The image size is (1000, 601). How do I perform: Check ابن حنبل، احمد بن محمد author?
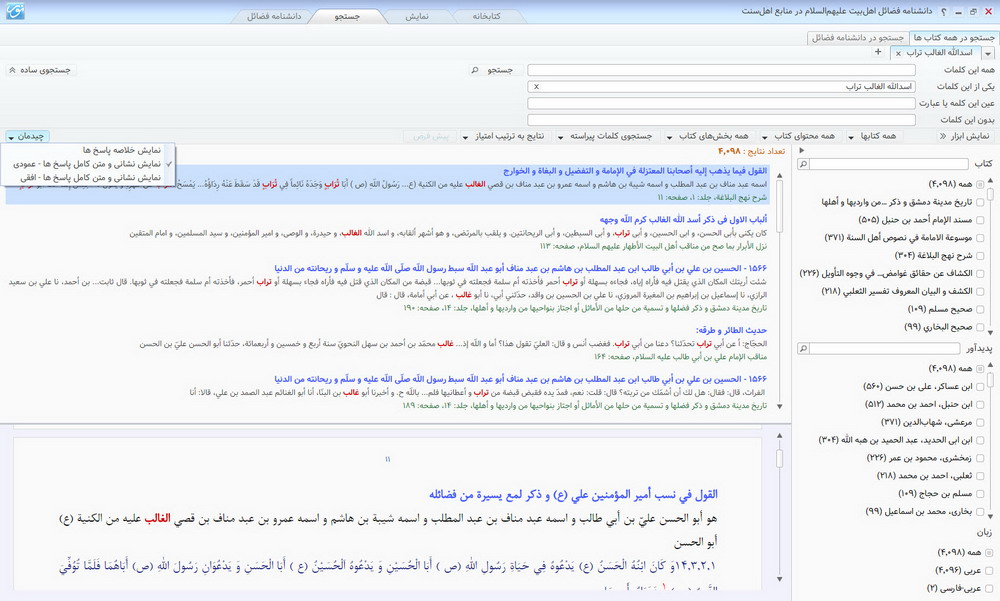click(x=980, y=404)
